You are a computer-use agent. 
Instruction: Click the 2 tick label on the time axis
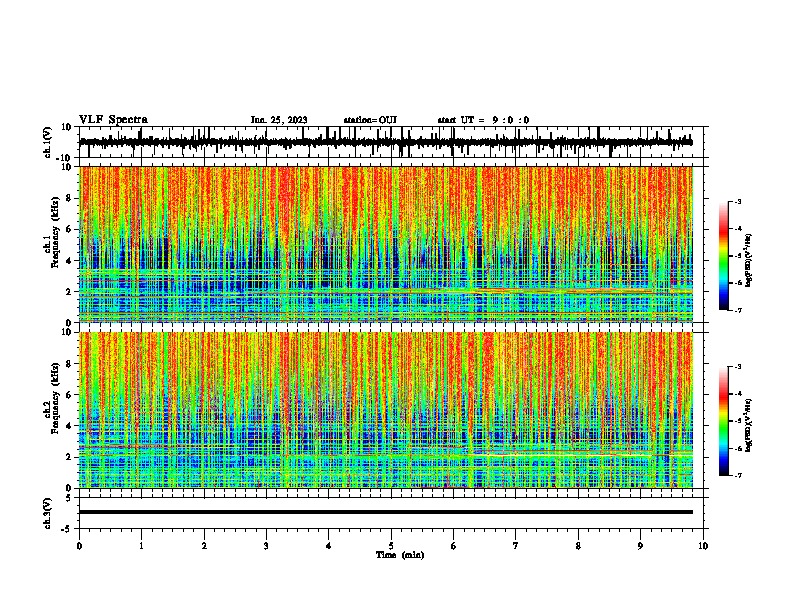coord(204,546)
